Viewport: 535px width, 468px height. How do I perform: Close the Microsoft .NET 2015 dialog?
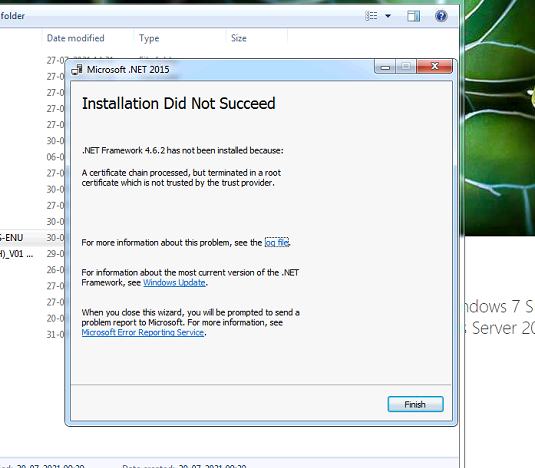click(x=434, y=66)
